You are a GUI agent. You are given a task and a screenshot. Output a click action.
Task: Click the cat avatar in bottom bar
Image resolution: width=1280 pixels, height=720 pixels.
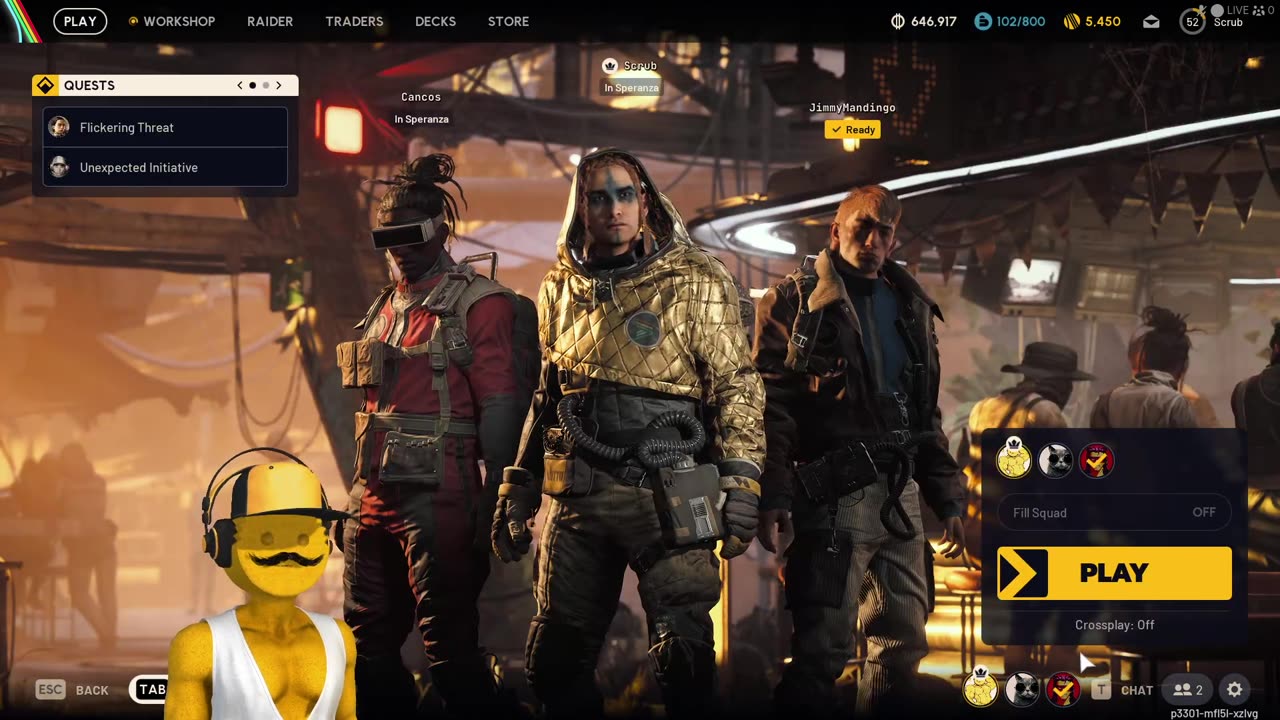point(1022,689)
